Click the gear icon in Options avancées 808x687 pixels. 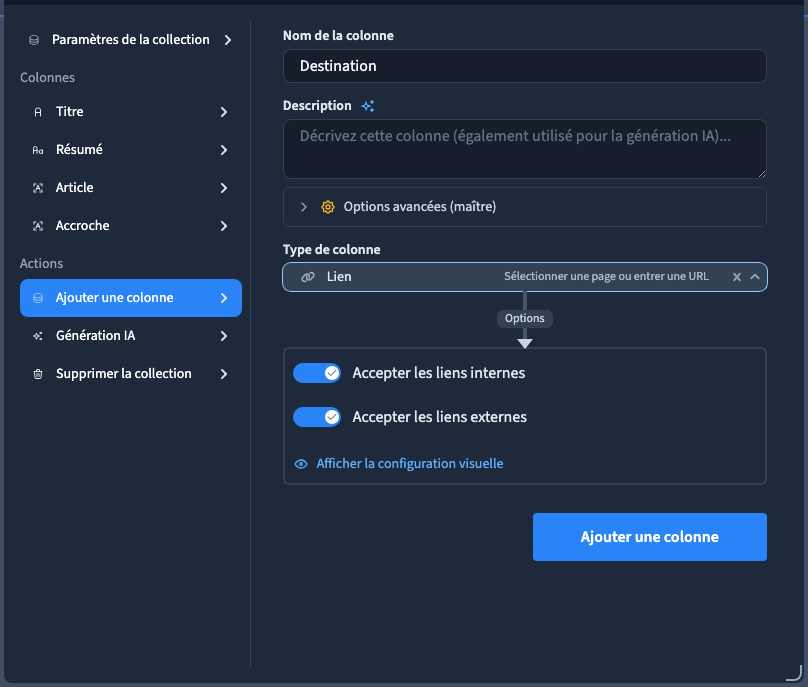(328, 207)
